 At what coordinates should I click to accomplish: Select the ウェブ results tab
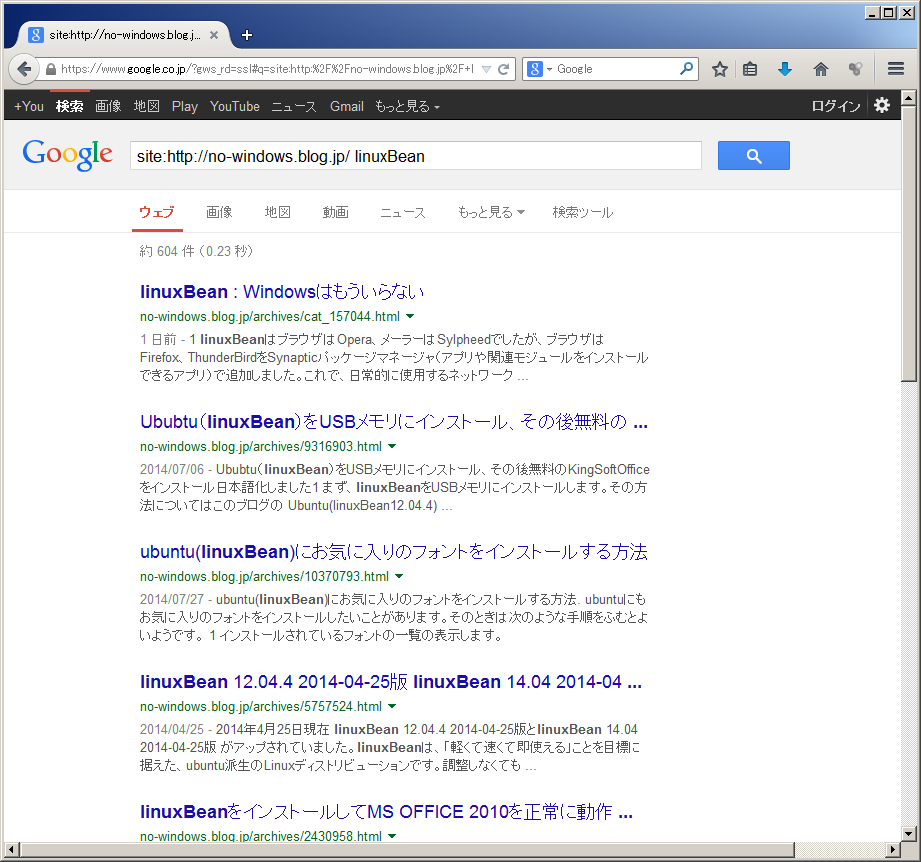click(x=156, y=213)
